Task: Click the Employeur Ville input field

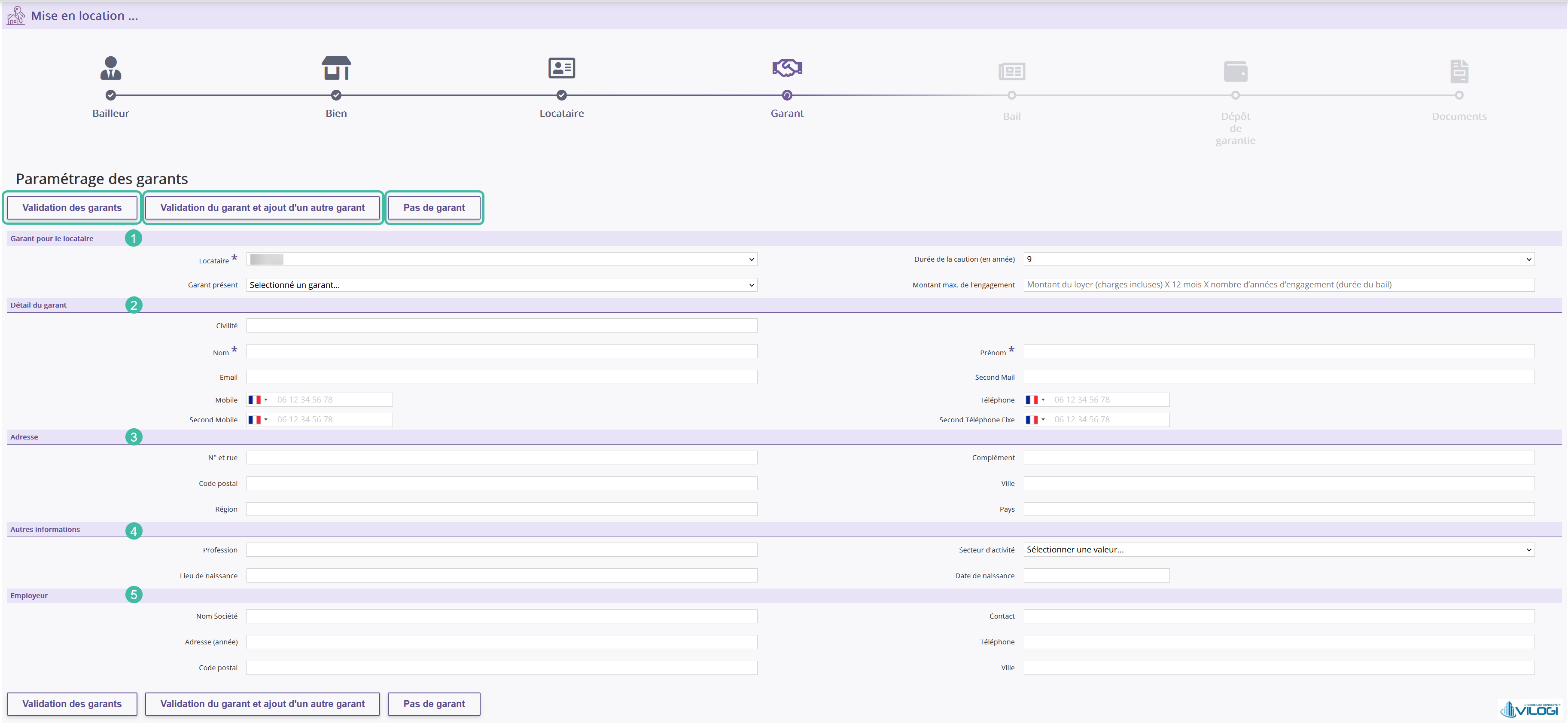Action: [1279, 668]
